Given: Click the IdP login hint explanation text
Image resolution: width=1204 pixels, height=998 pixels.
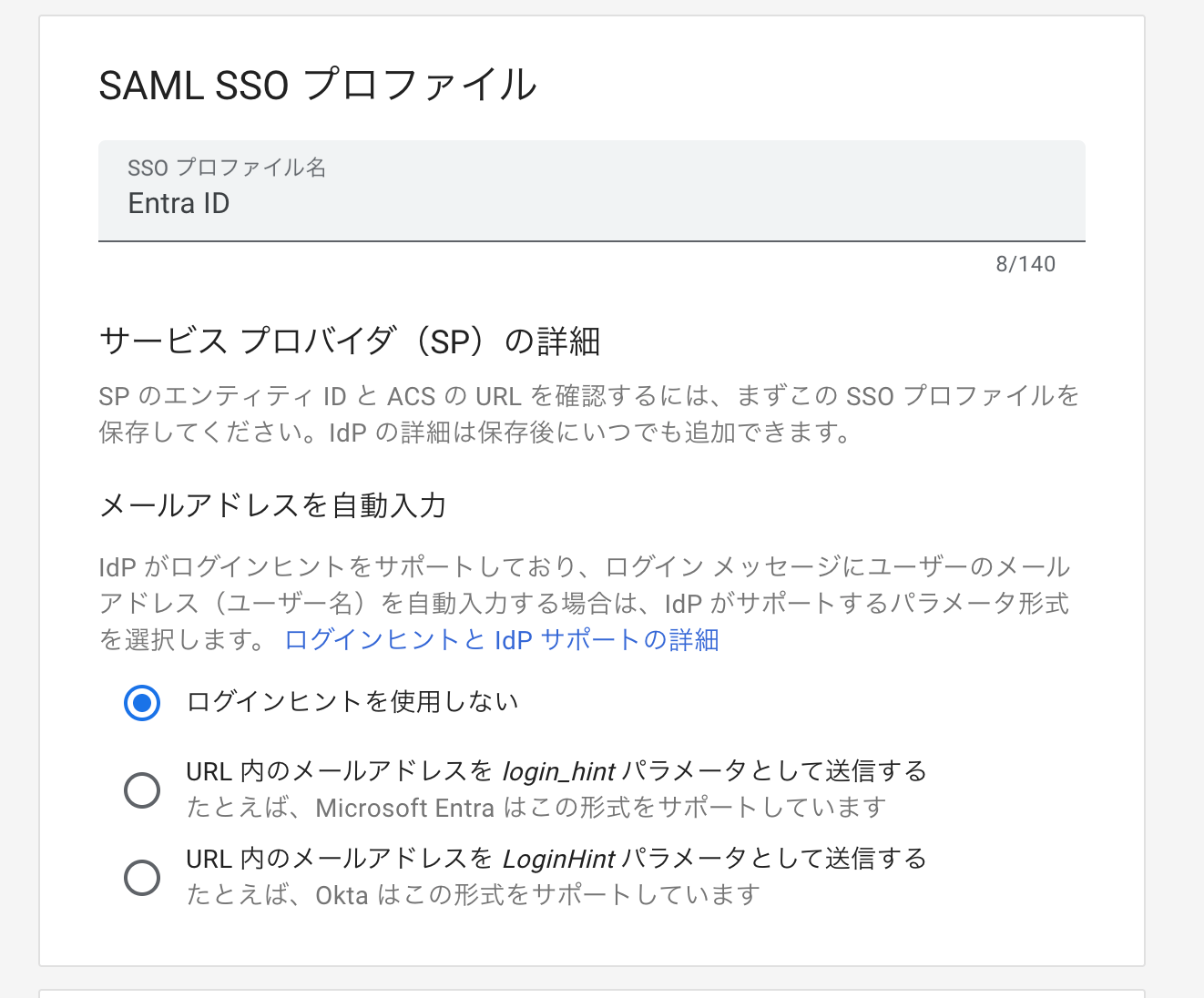Looking at the screenshot, I should [x=583, y=603].
